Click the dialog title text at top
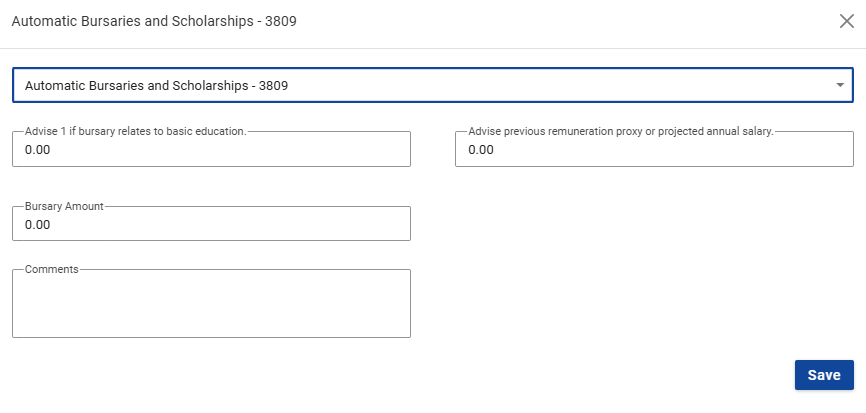 tap(154, 21)
